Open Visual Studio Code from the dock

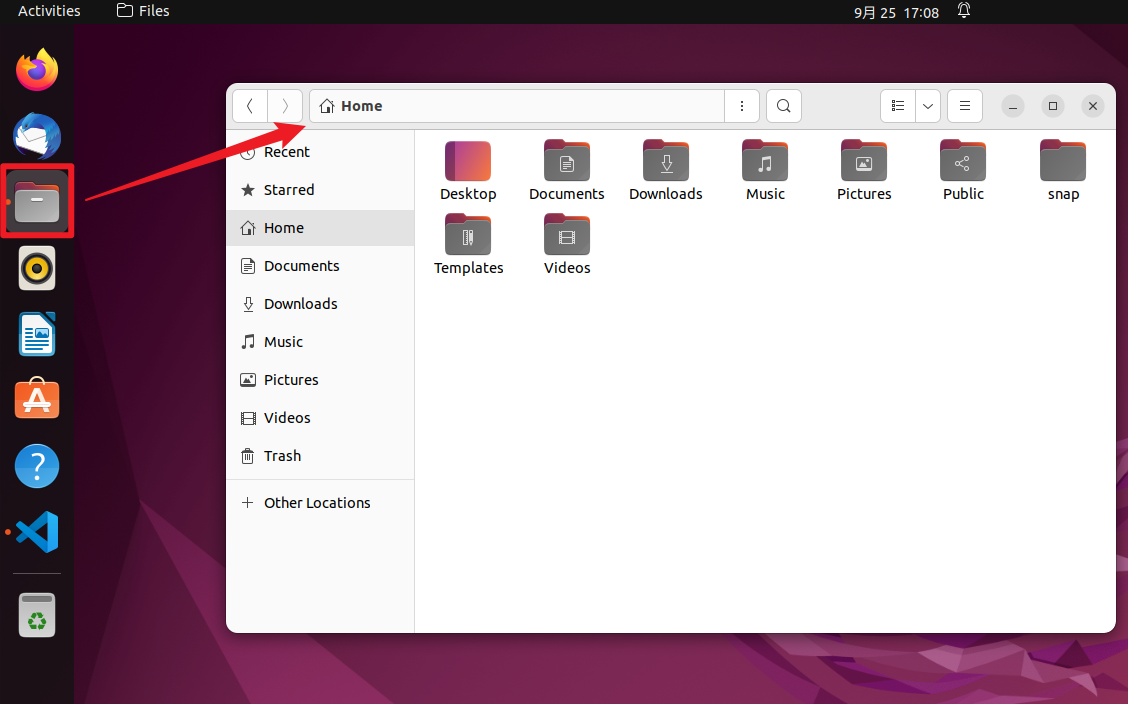tap(36, 532)
